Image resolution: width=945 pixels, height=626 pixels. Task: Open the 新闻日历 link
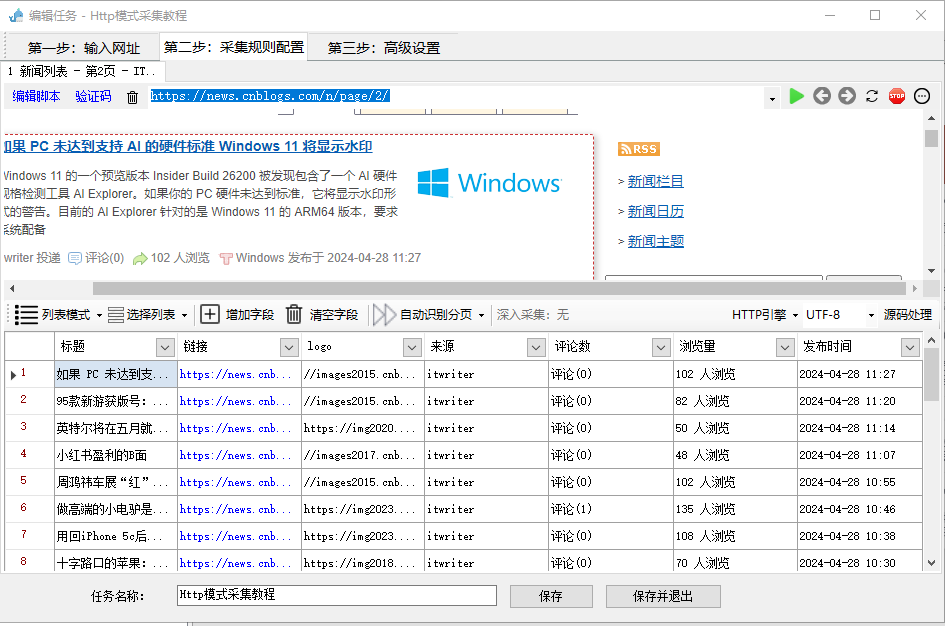click(x=656, y=211)
